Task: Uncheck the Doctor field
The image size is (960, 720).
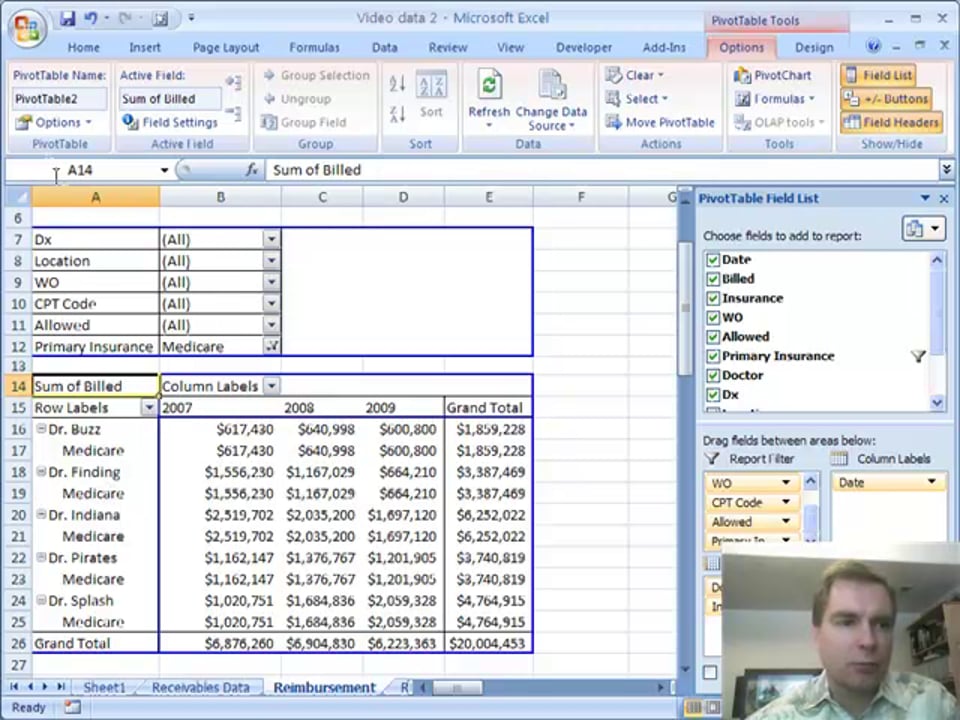Action: click(712, 375)
